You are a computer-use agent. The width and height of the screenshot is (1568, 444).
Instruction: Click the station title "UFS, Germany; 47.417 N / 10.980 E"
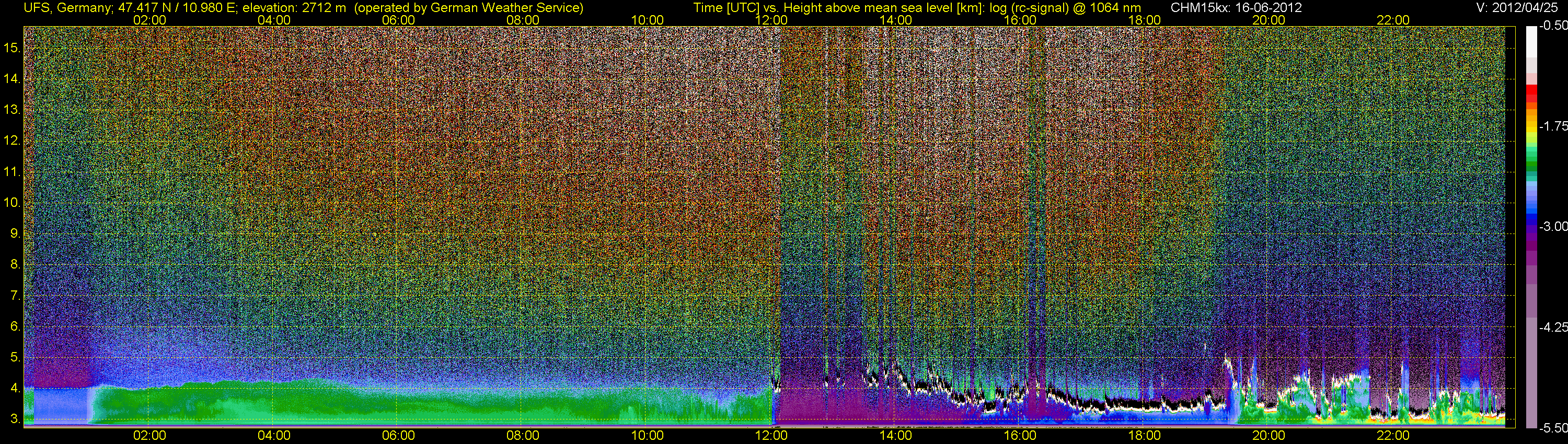[129, 8]
